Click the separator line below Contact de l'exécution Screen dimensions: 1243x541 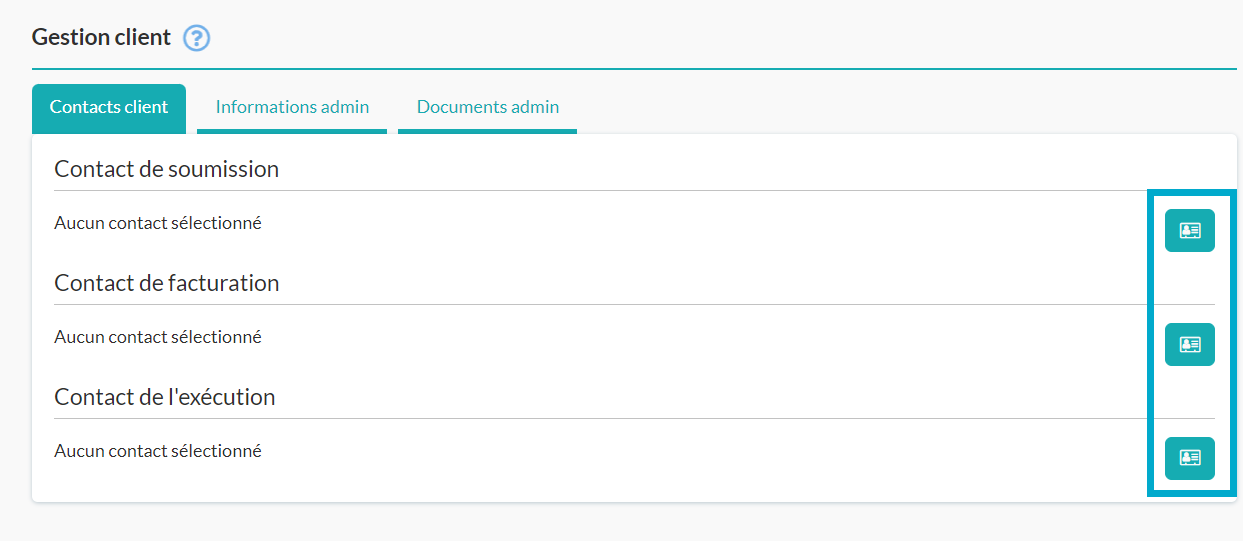point(634,418)
